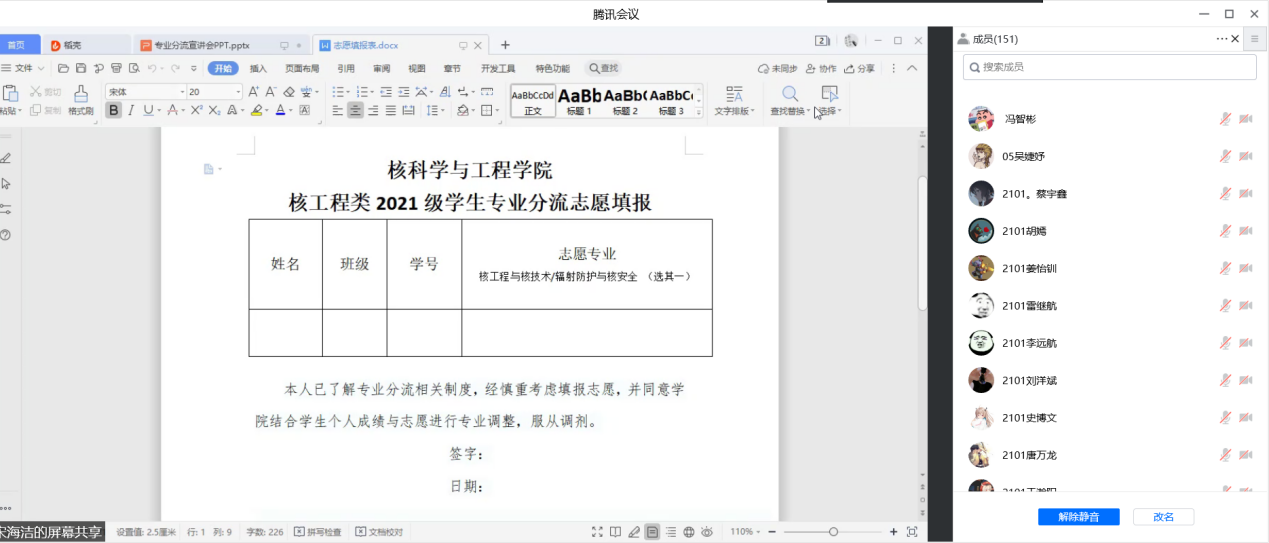1269x543 pixels.
Task: Click the 解除静音 button
Action: [1078, 517]
